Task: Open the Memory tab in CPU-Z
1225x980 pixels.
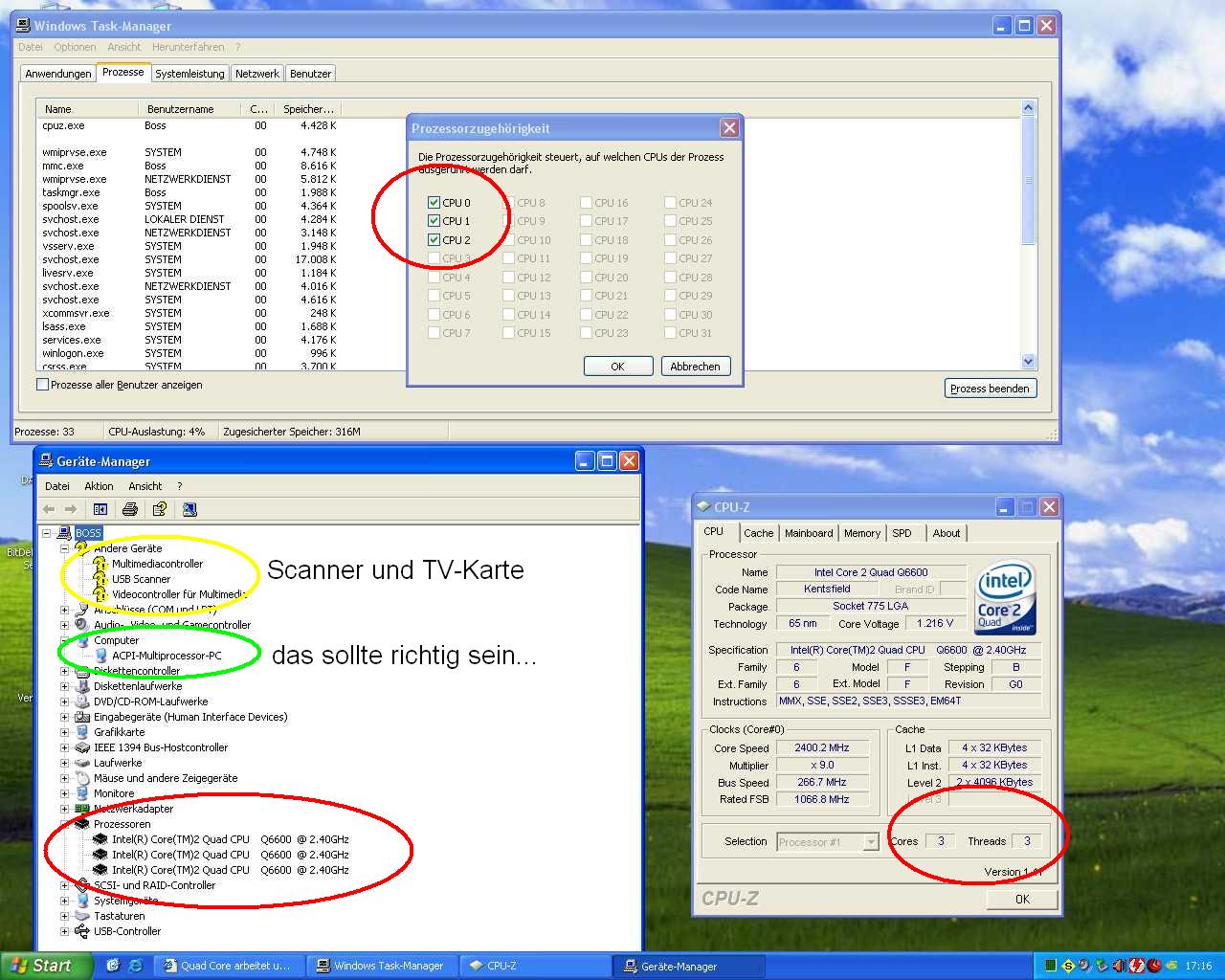Action: click(x=861, y=533)
